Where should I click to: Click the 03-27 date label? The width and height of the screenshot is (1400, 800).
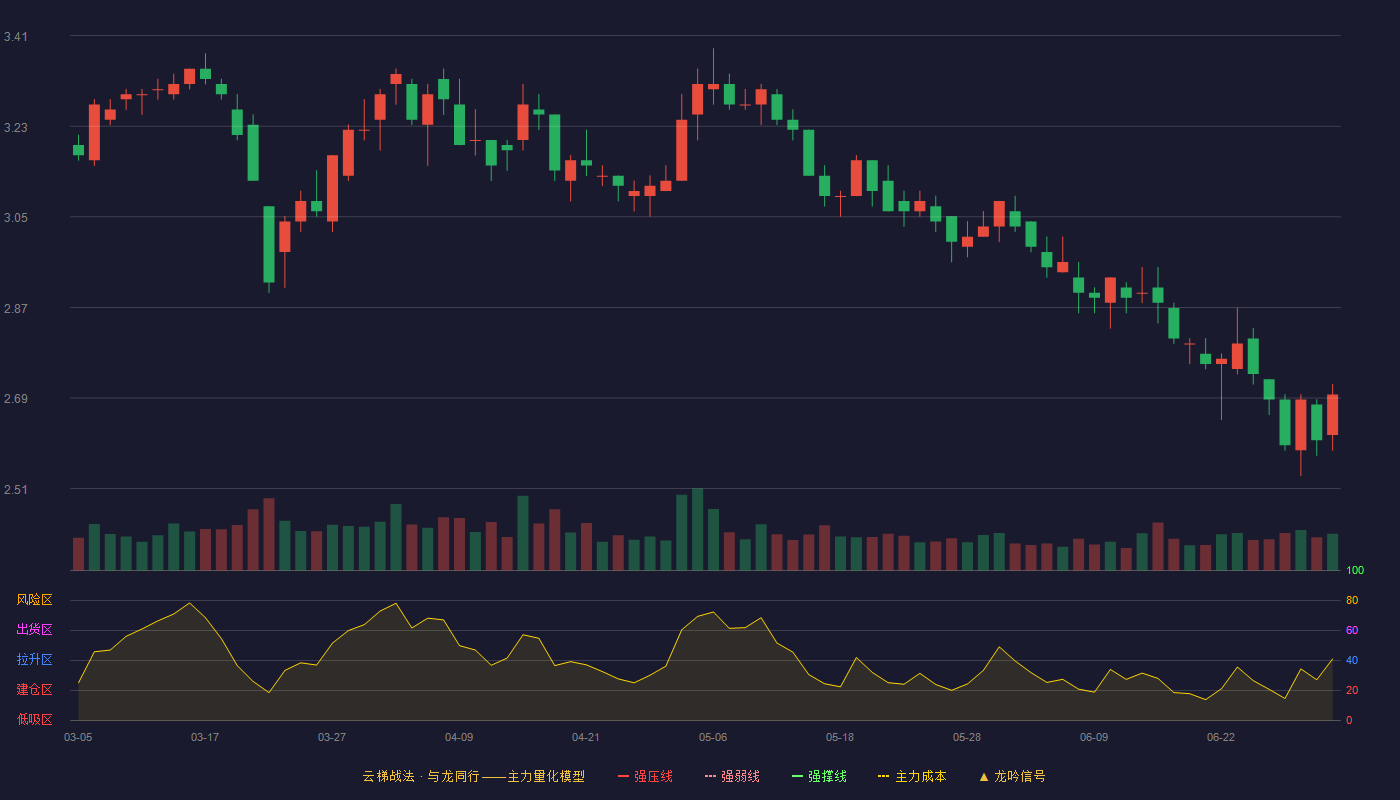click(332, 737)
